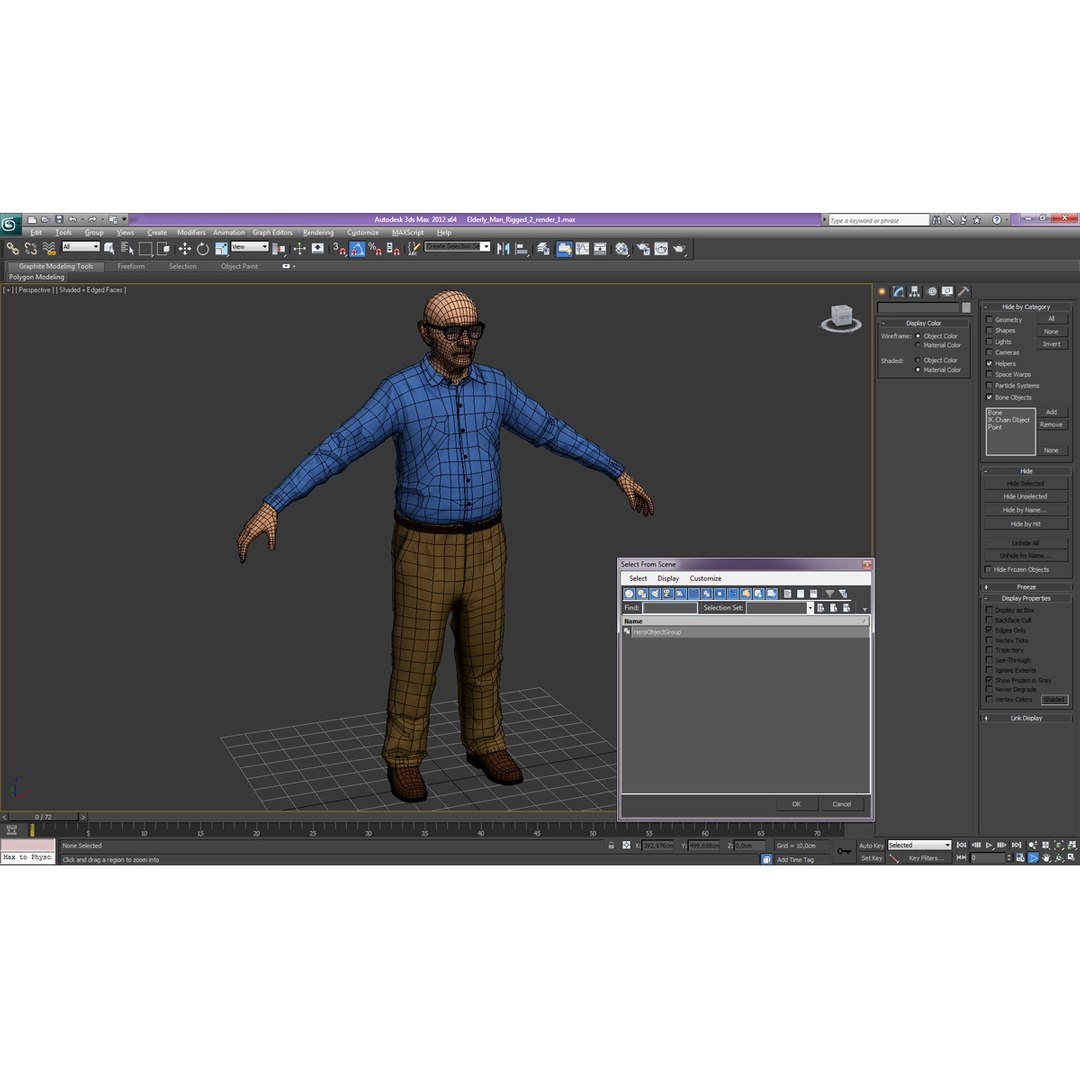
Task: Click the Mirror tool icon
Action: pyautogui.click(x=503, y=249)
